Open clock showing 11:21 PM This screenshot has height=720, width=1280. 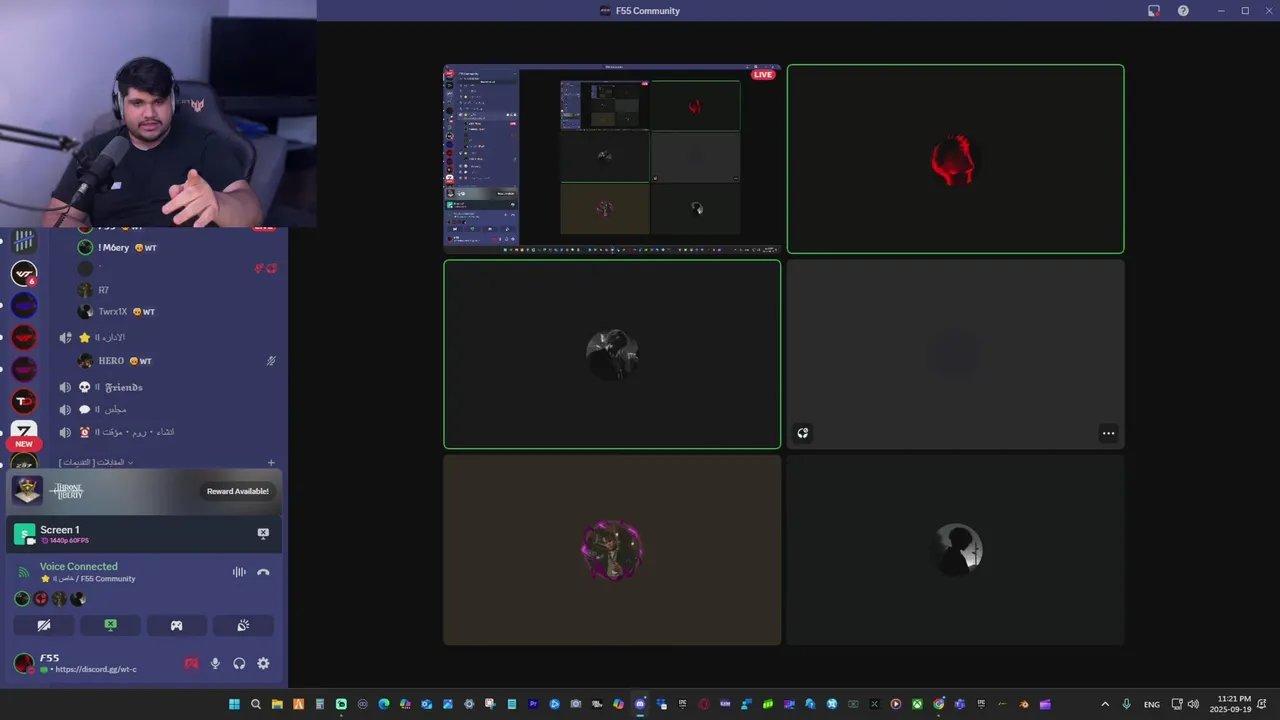point(1230,704)
